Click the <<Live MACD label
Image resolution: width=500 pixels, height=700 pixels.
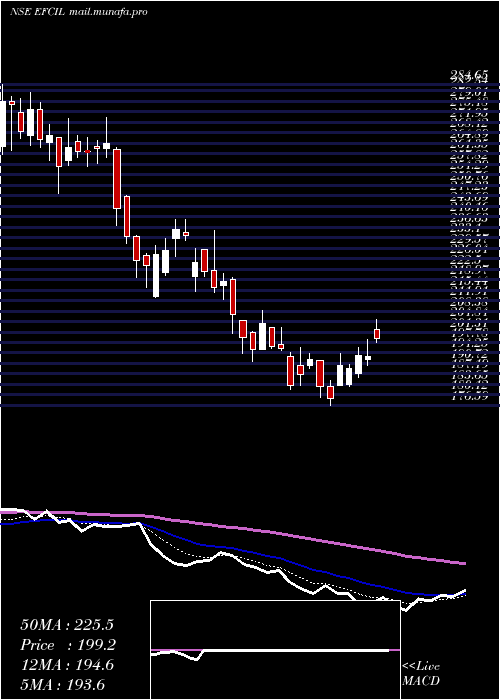tap(421, 674)
